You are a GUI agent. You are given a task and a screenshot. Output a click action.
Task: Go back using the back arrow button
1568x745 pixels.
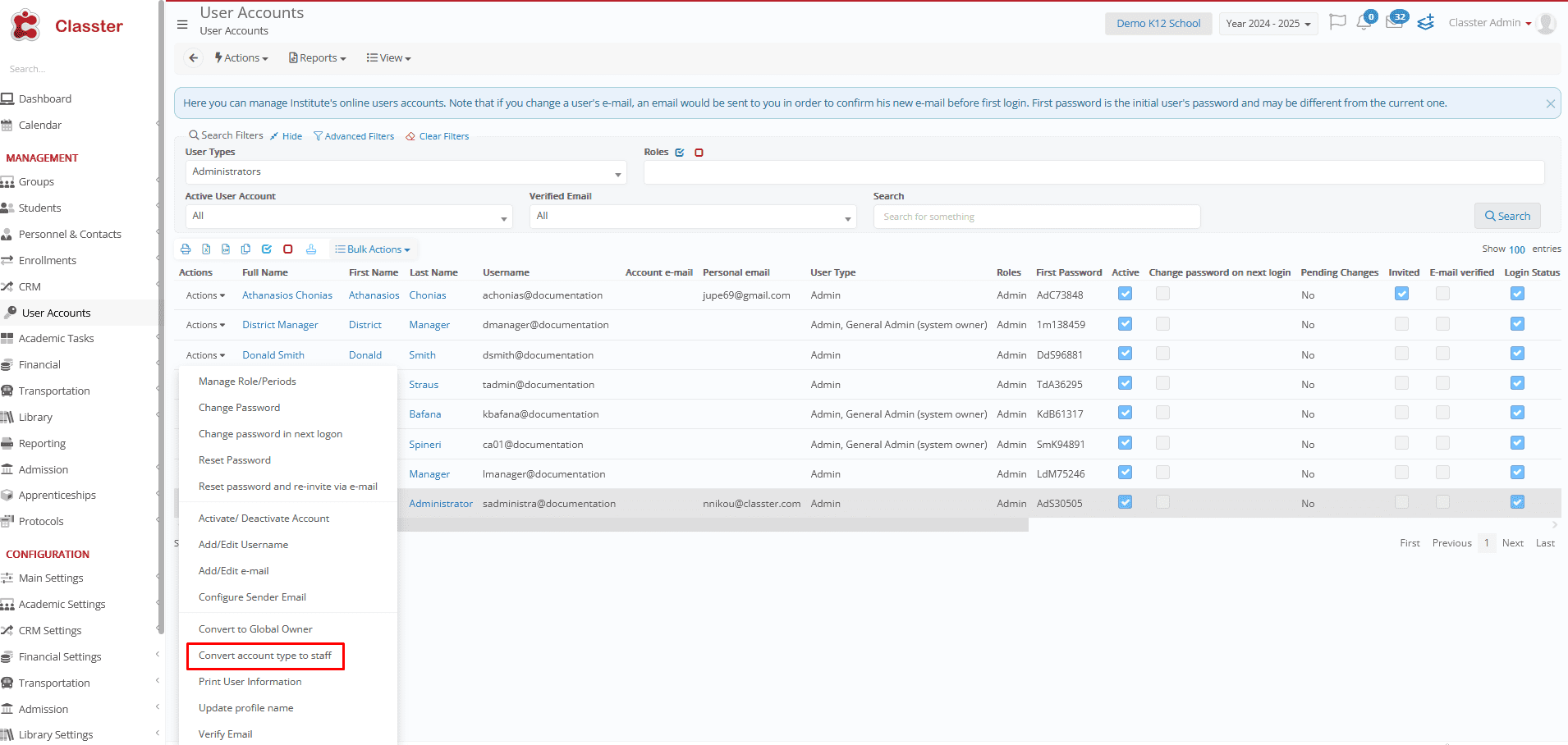click(x=193, y=58)
